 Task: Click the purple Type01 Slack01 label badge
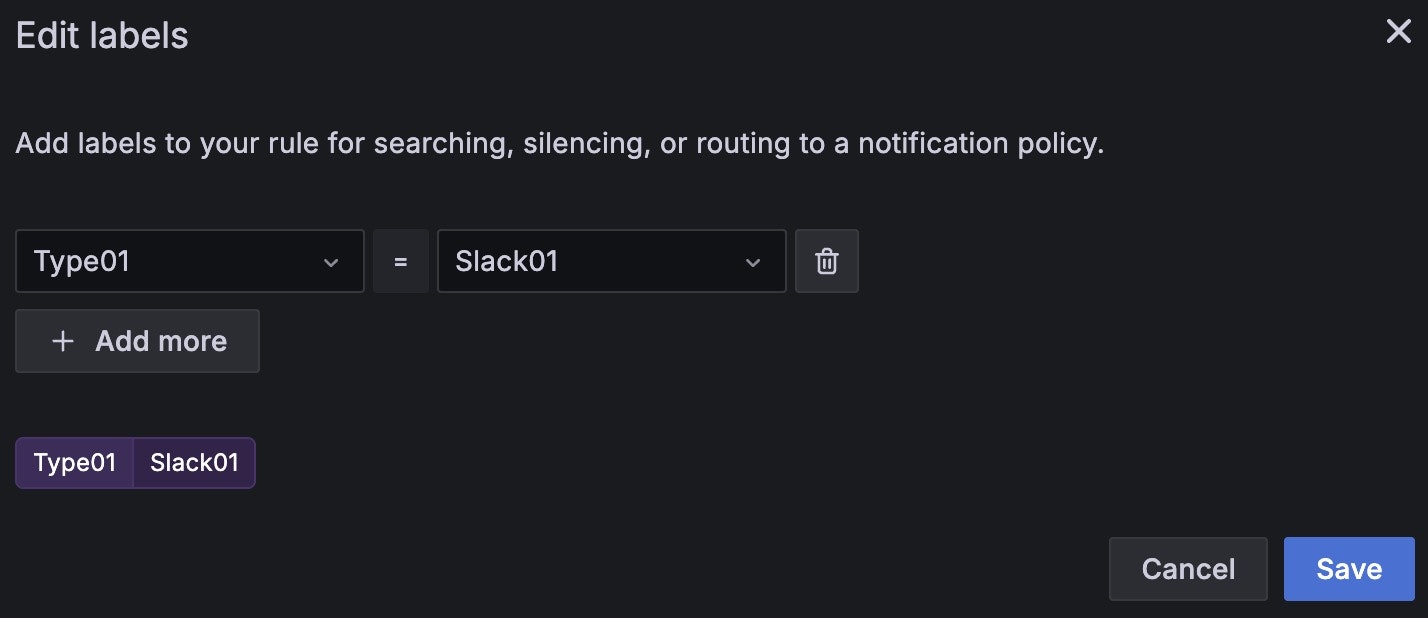click(x=135, y=462)
